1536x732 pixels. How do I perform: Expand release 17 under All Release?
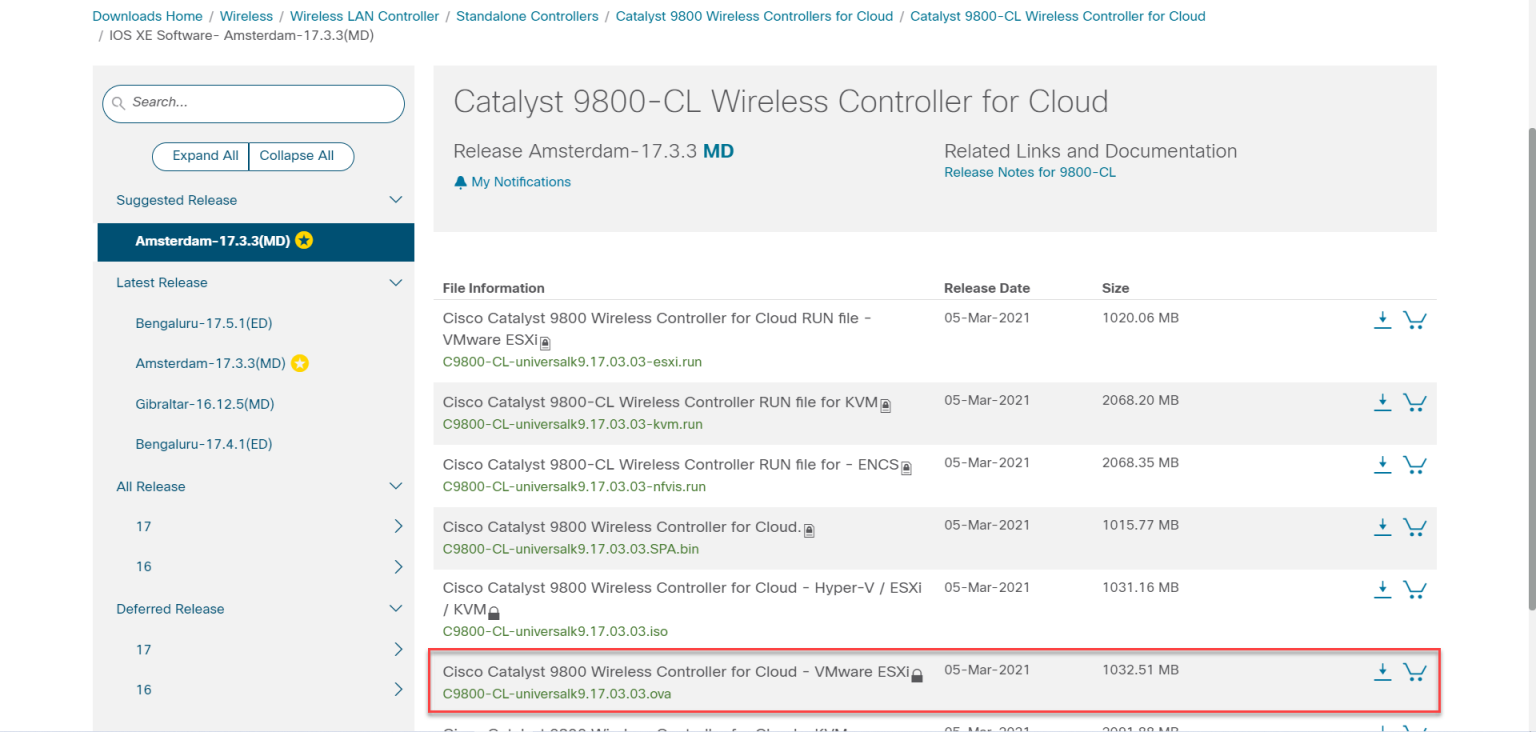point(398,526)
